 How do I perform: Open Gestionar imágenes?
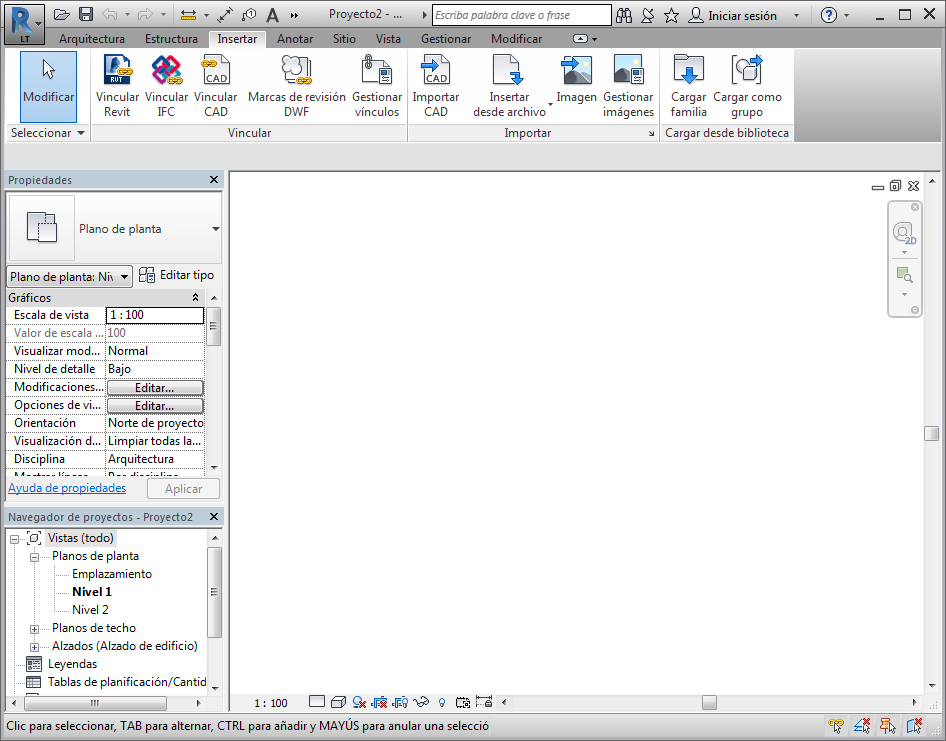[x=628, y=86]
